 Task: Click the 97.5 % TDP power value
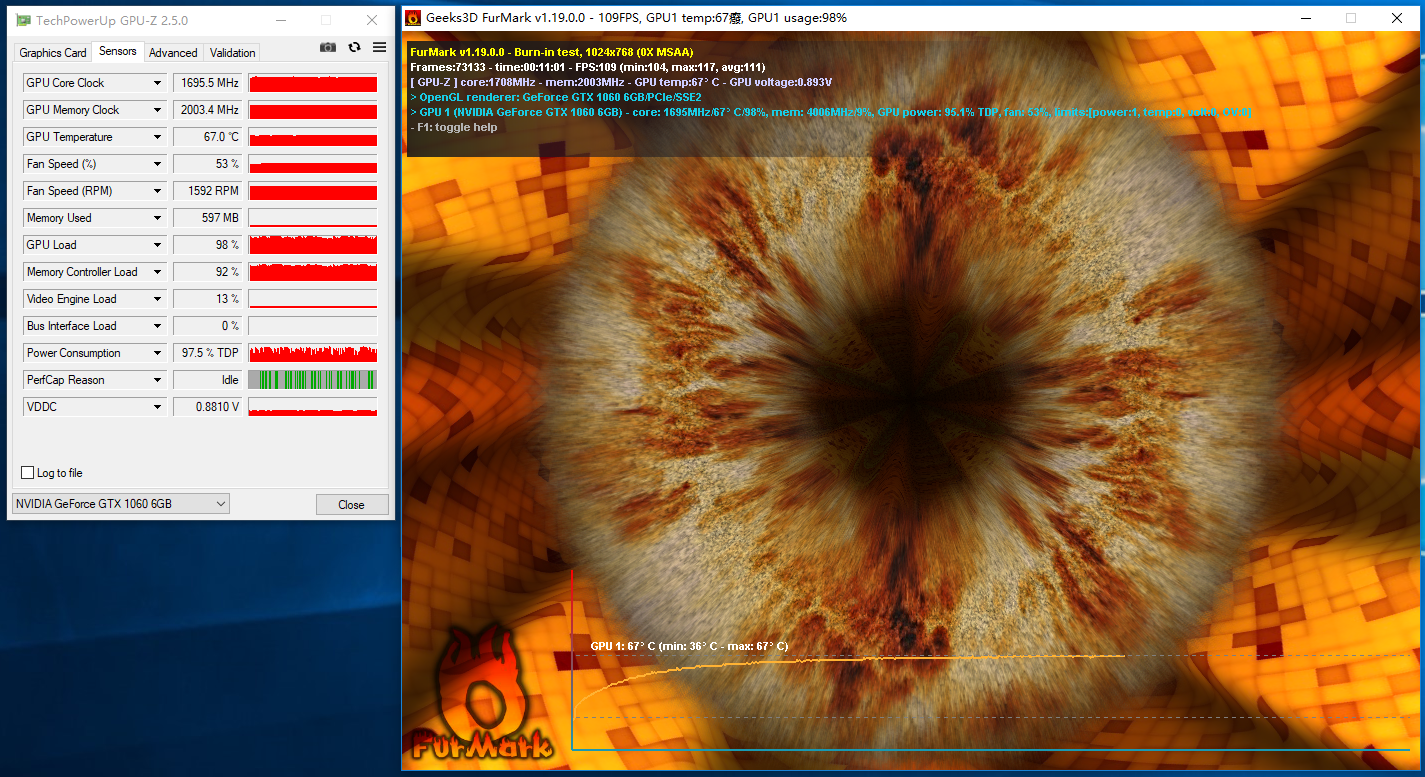click(208, 353)
